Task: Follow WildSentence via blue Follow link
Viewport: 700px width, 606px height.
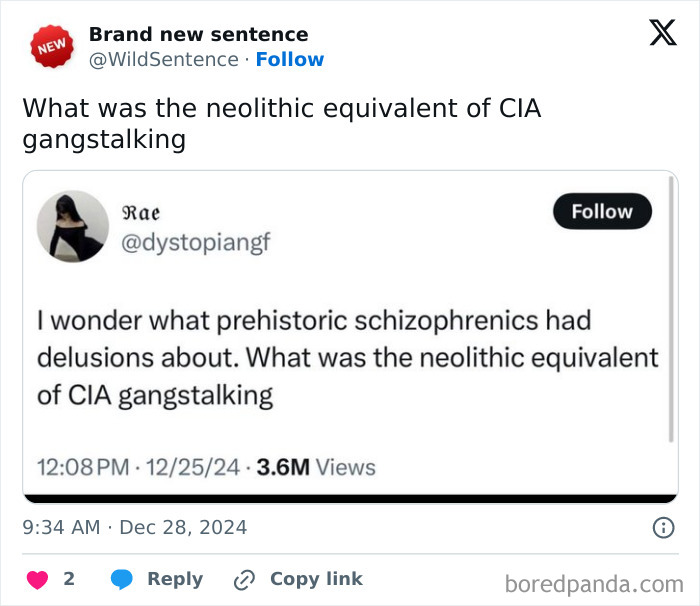Action: 289,59
